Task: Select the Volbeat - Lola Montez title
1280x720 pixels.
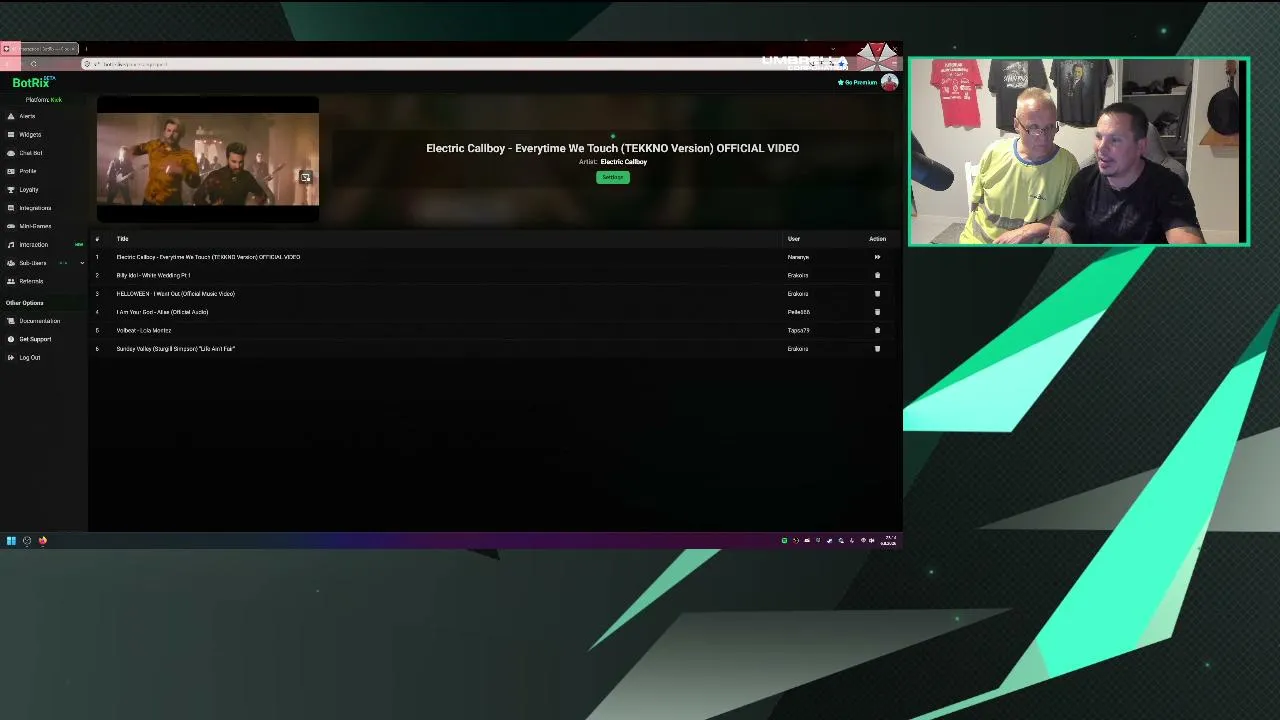Action: click(144, 330)
